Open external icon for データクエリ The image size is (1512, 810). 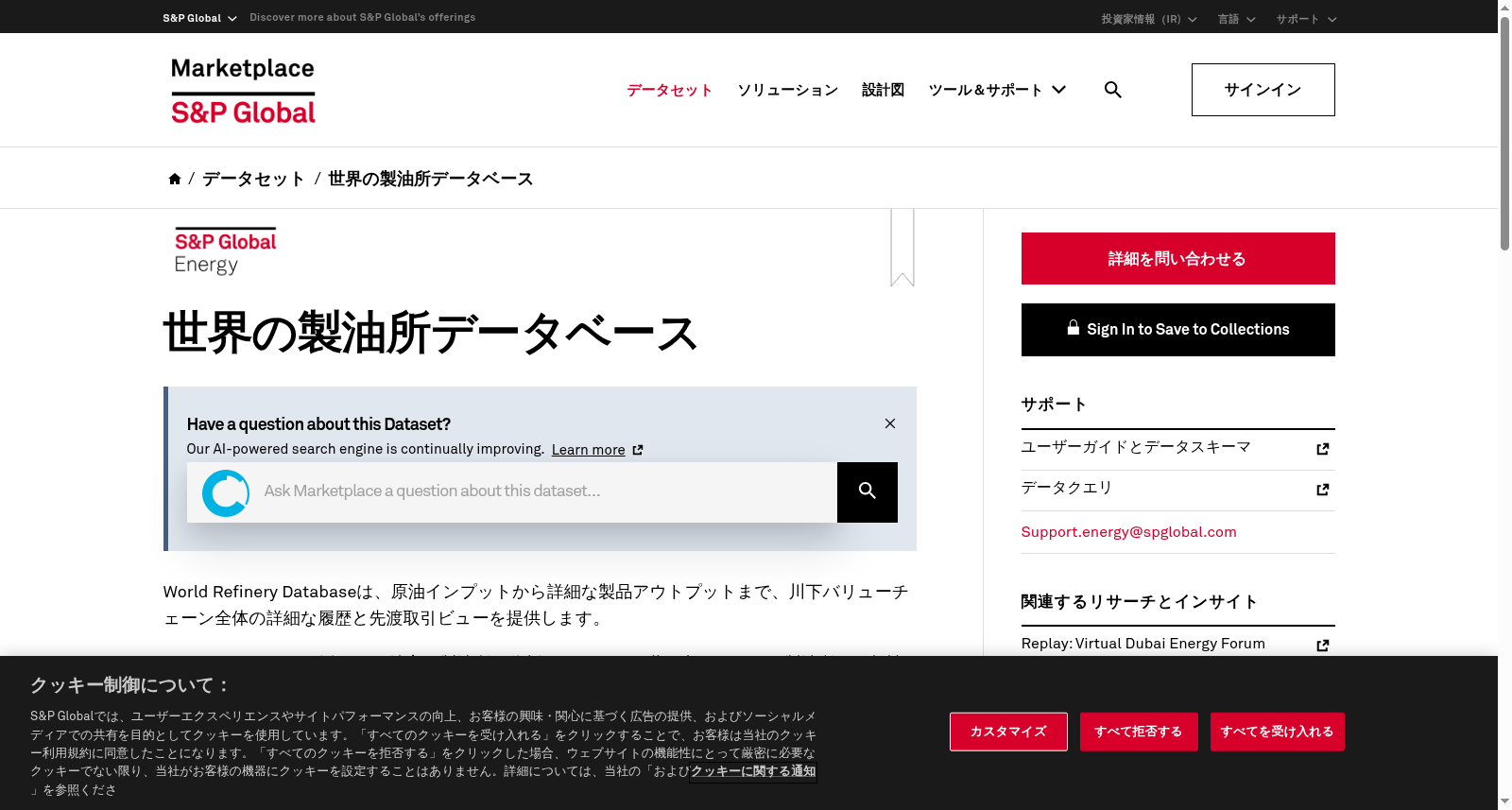click(x=1323, y=490)
